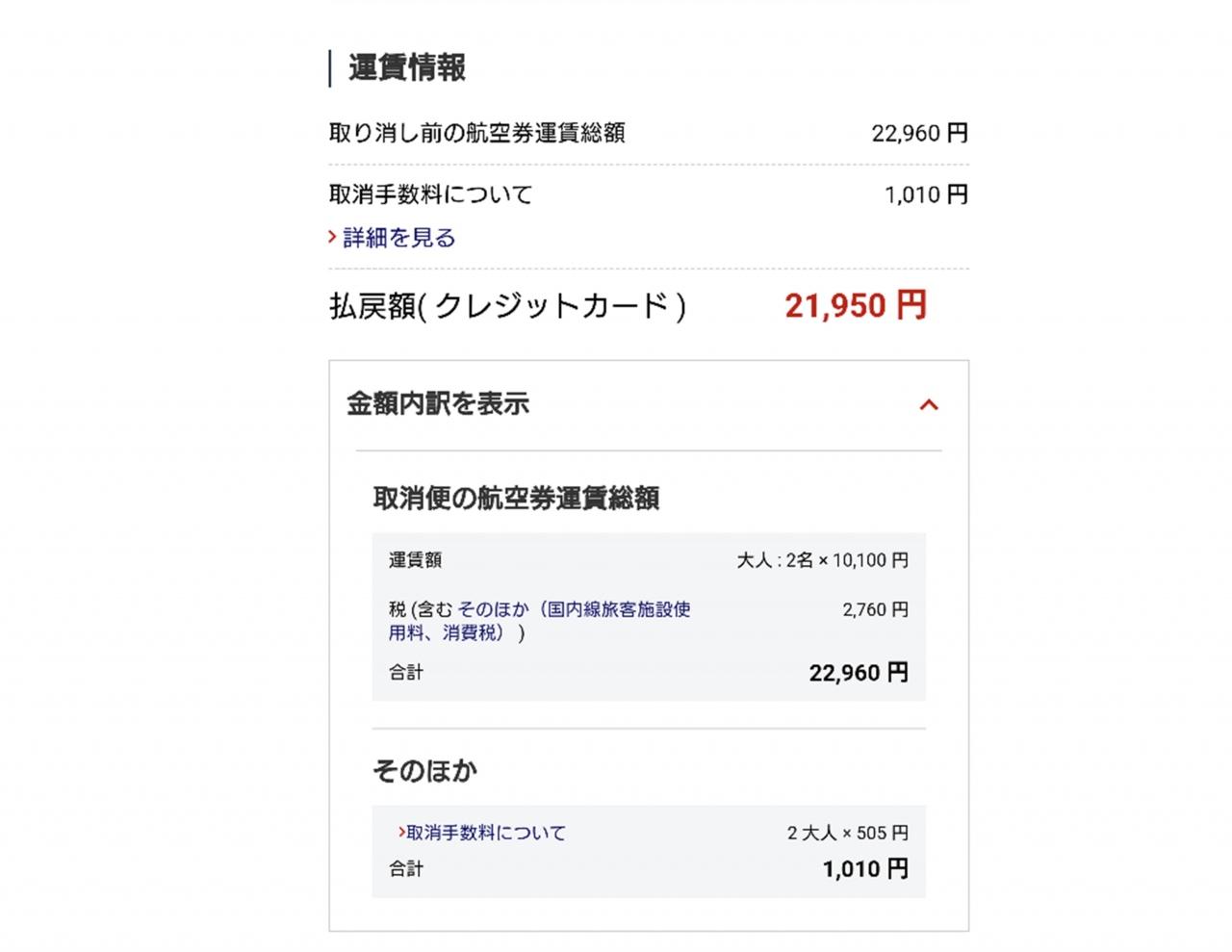Viewport: 1232px width, 952px height.
Task: Click bold "1,010 円" total under そのほか
Action: pos(864,869)
